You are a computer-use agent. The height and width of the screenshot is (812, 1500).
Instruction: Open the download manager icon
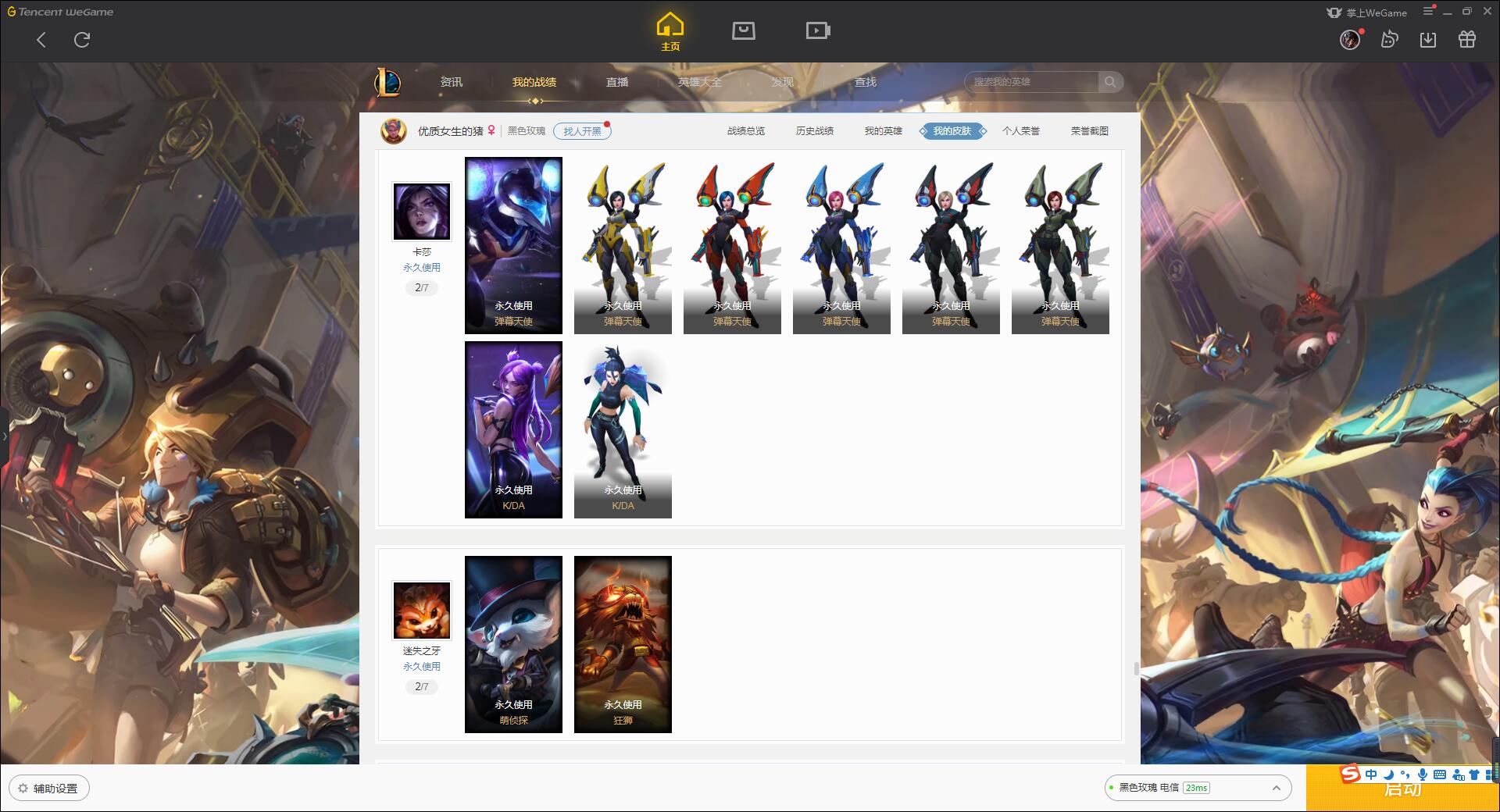[x=1428, y=39]
